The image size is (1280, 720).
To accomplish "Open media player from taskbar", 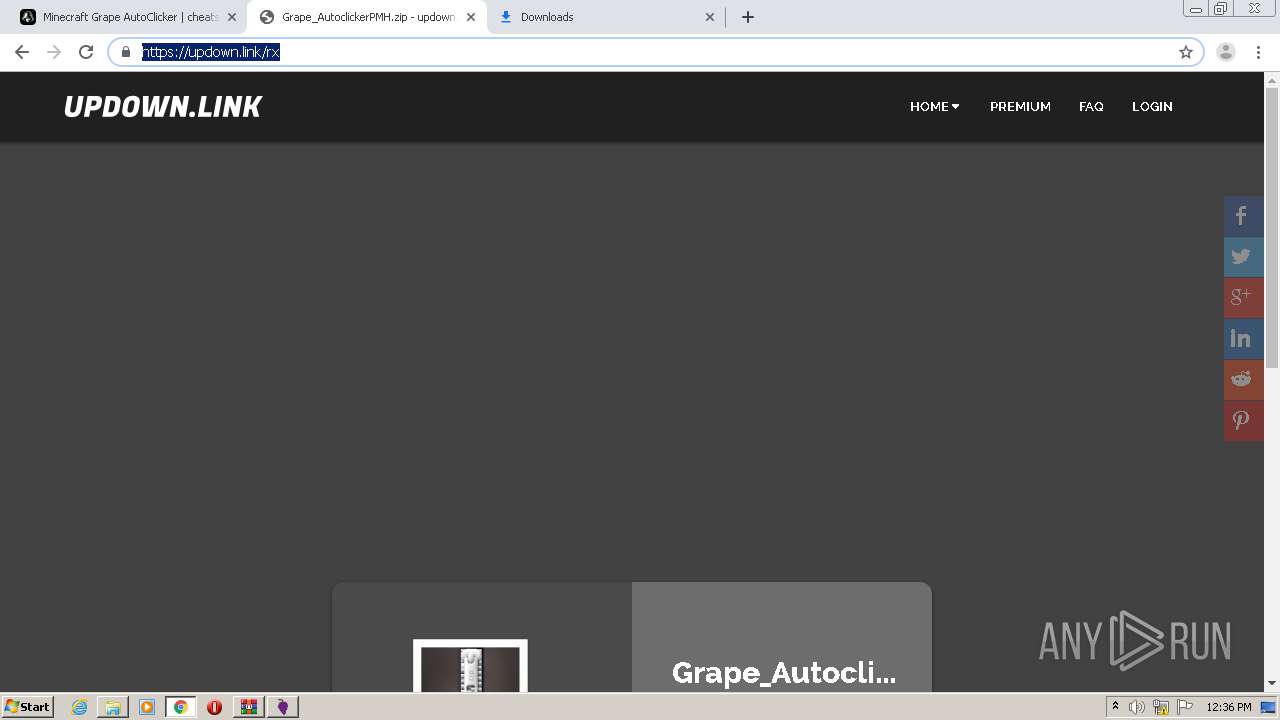I will click(147, 707).
